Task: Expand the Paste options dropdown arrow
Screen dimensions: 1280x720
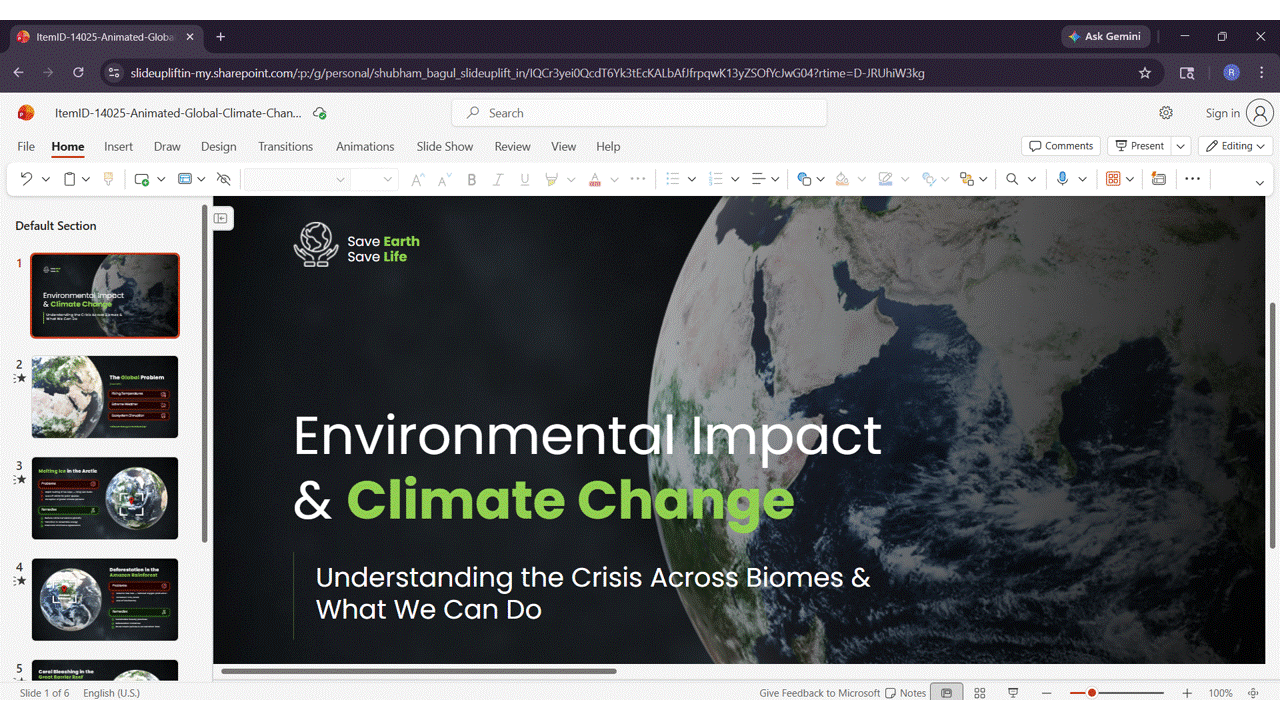Action: 87,179
